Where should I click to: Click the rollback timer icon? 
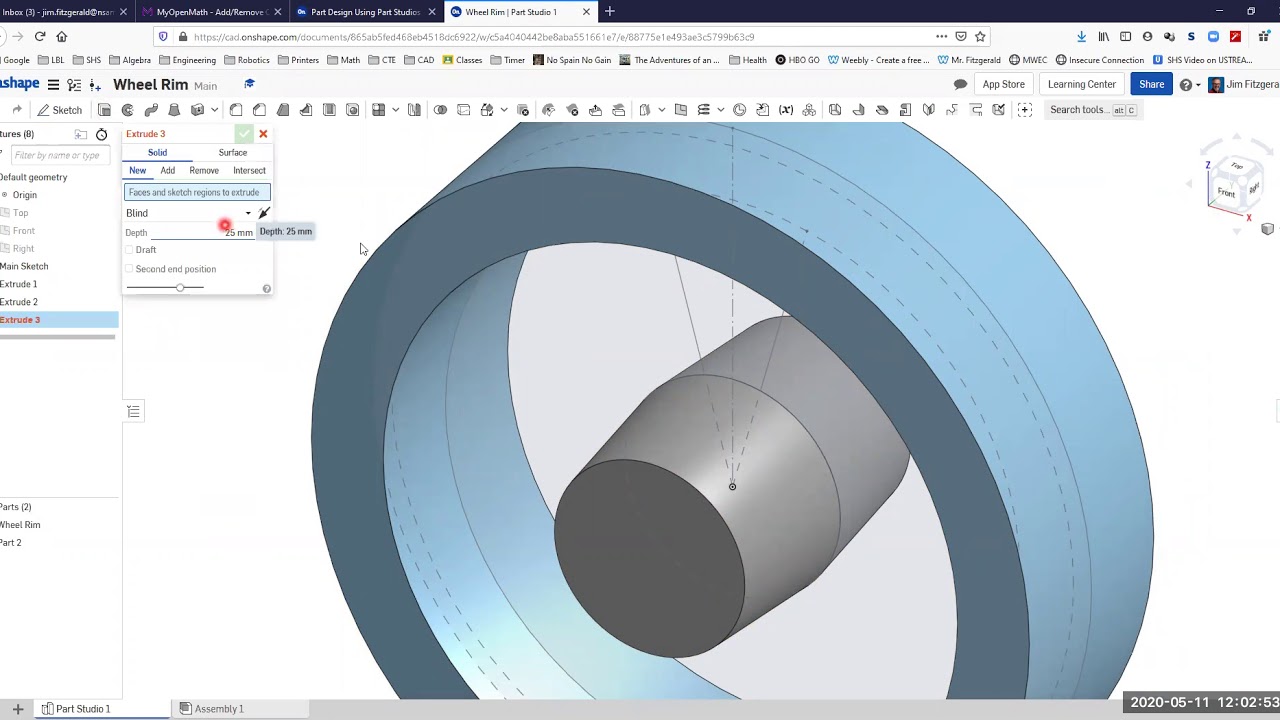101,134
